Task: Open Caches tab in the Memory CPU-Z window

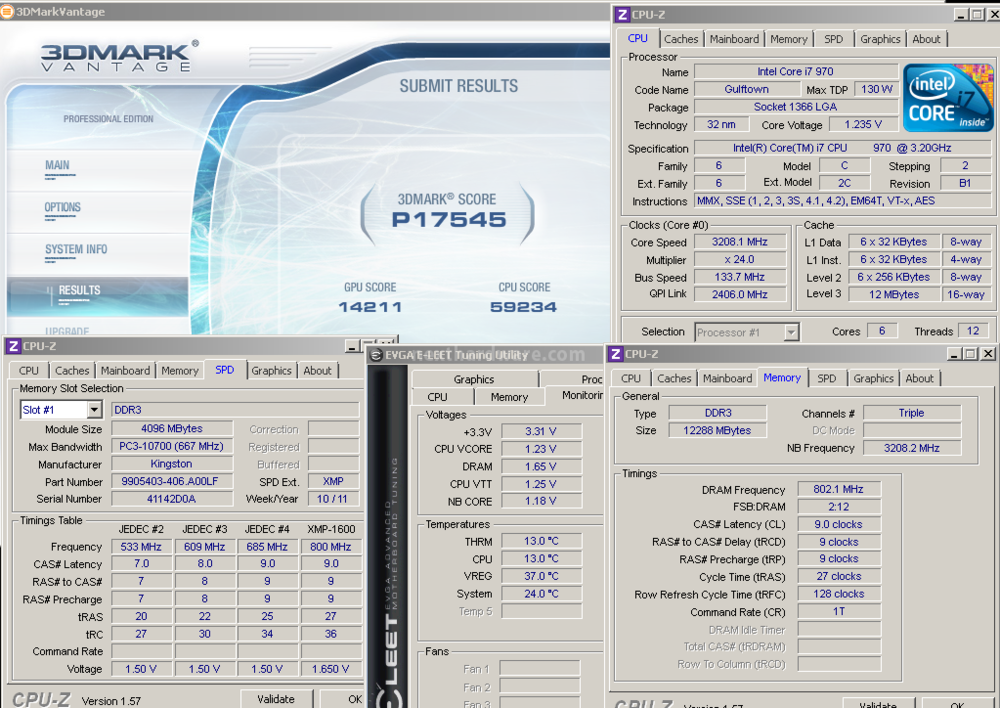Action: pos(674,378)
